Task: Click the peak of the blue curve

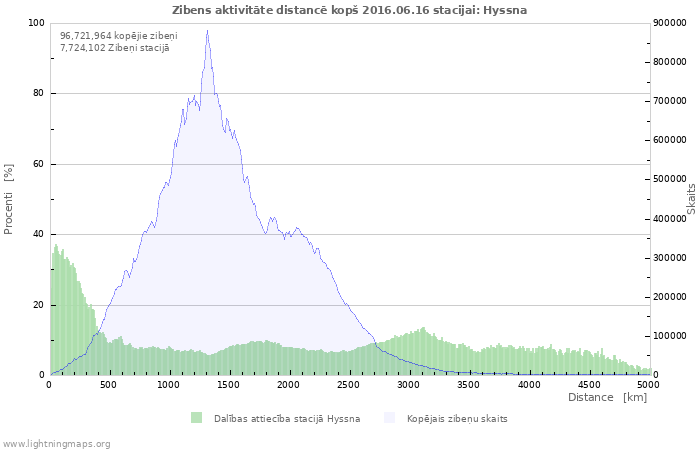Action: (x=207, y=30)
